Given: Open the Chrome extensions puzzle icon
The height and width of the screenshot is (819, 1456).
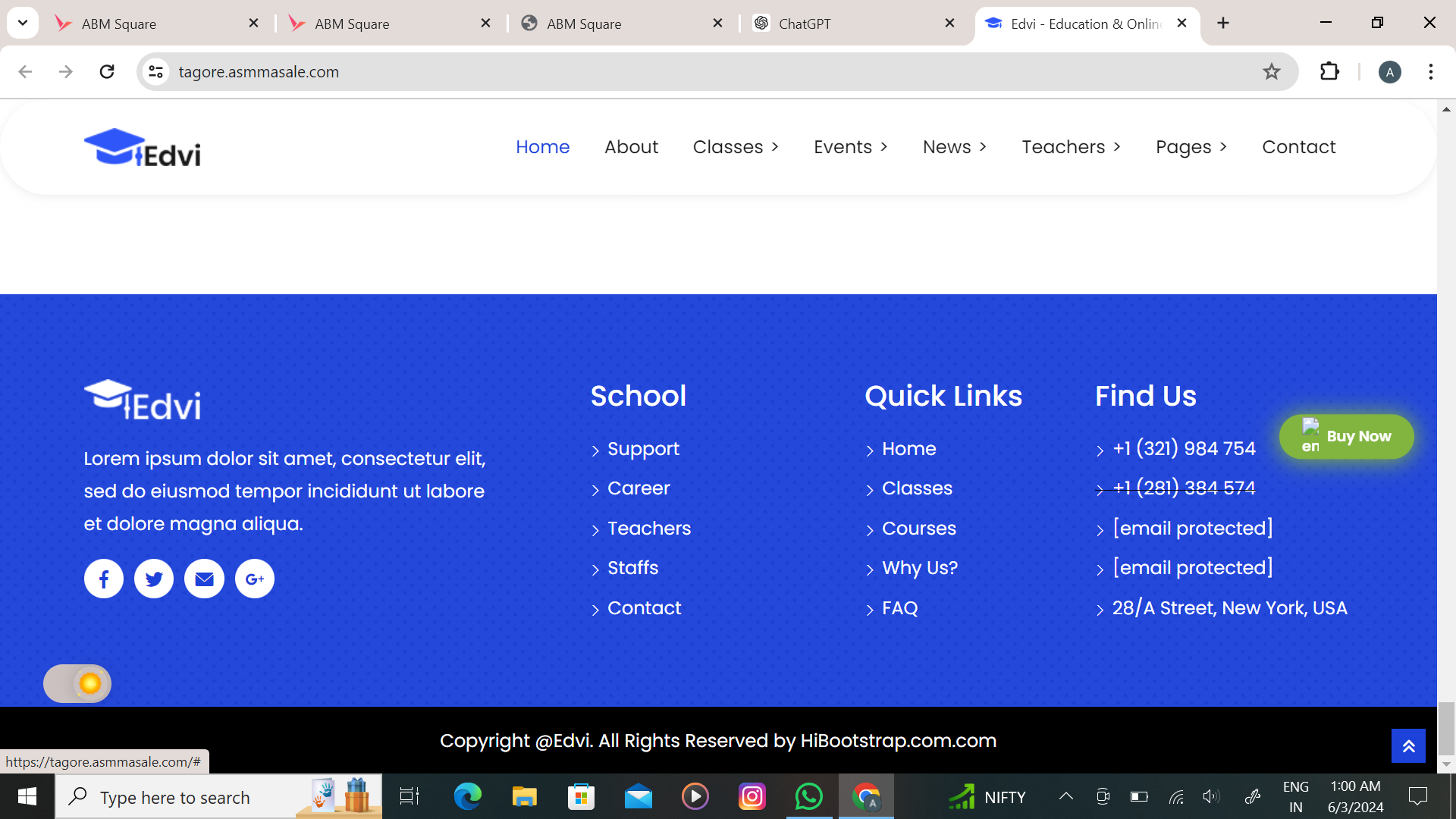Looking at the screenshot, I should (x=1329, y=72).
